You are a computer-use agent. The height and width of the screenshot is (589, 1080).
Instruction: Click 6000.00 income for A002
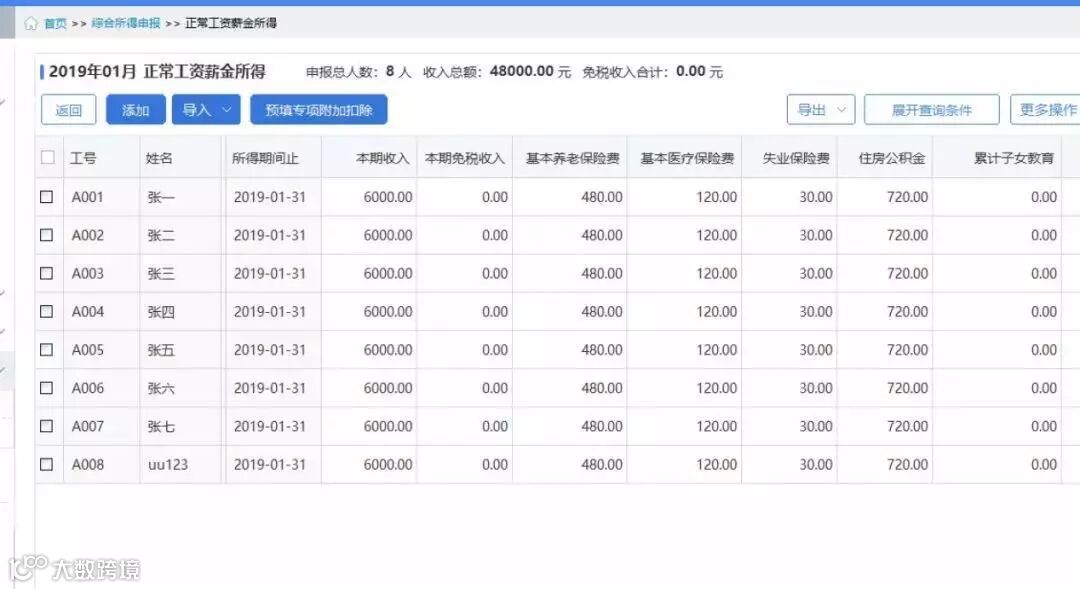point(388,235)
